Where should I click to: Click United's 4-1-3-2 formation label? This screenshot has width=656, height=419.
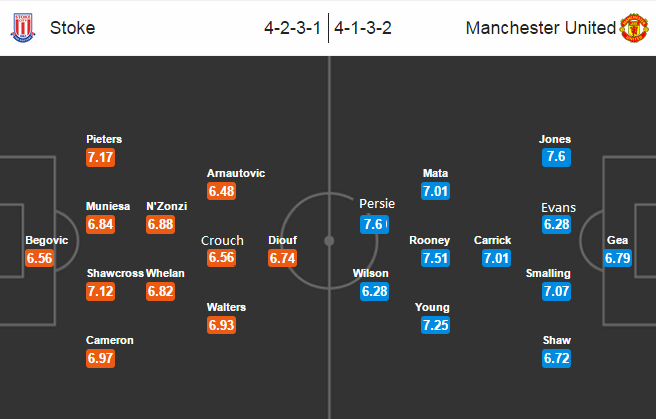362,28
